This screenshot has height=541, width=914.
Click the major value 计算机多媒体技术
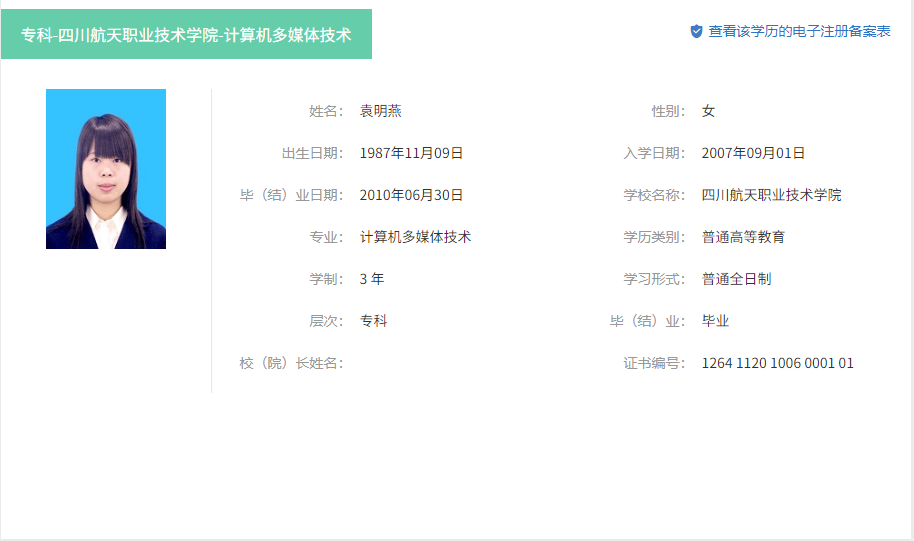tap(415, 237)
